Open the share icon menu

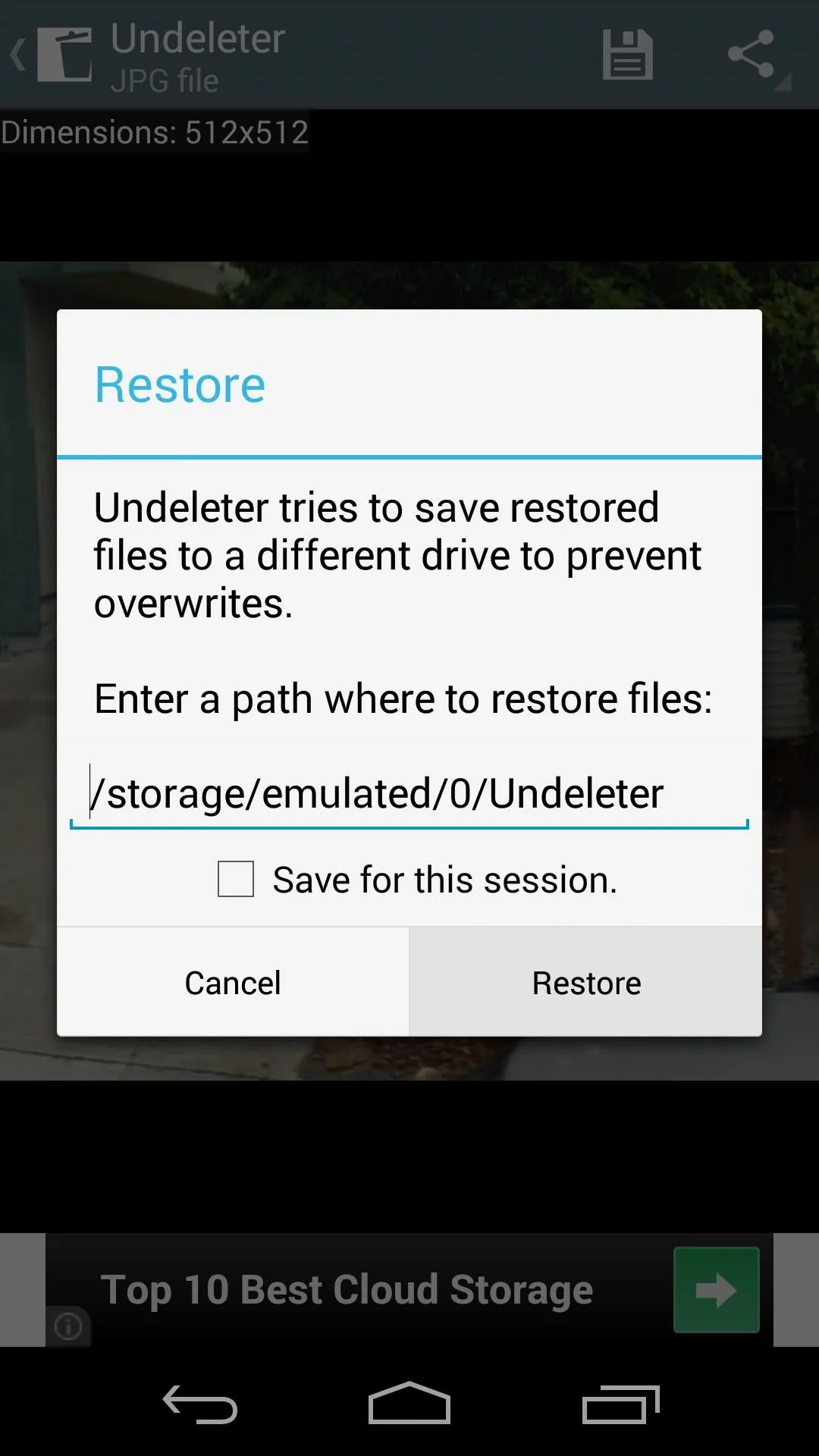751,54
